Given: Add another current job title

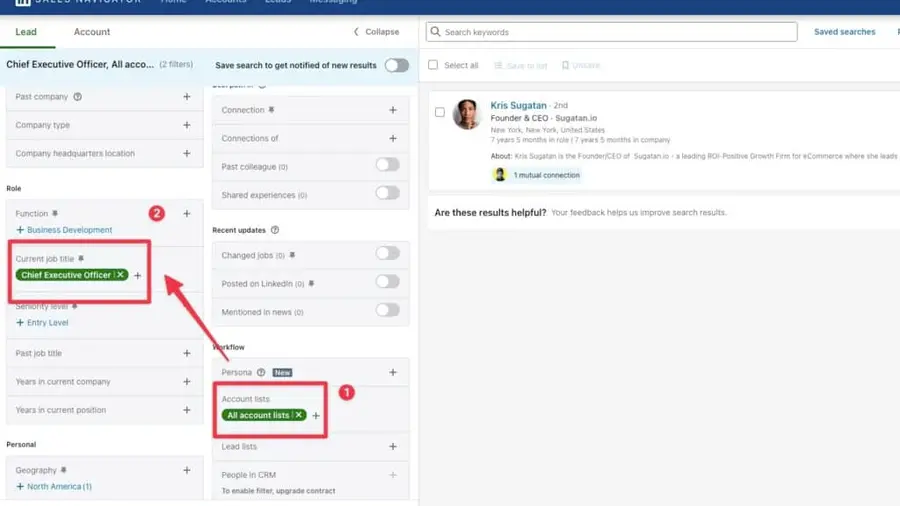Looking at the screenshot, I should (137, 275).
